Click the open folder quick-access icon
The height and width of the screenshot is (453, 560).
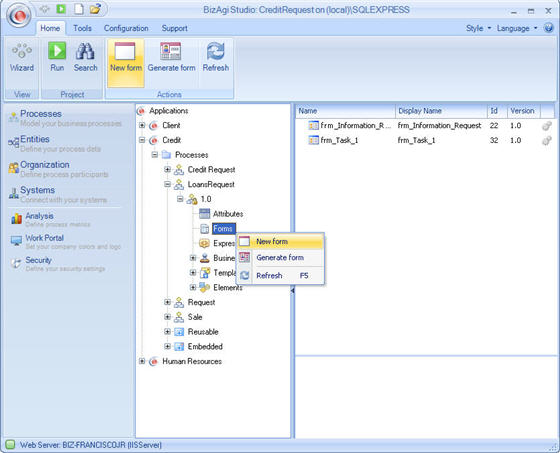tap(95, 9)
